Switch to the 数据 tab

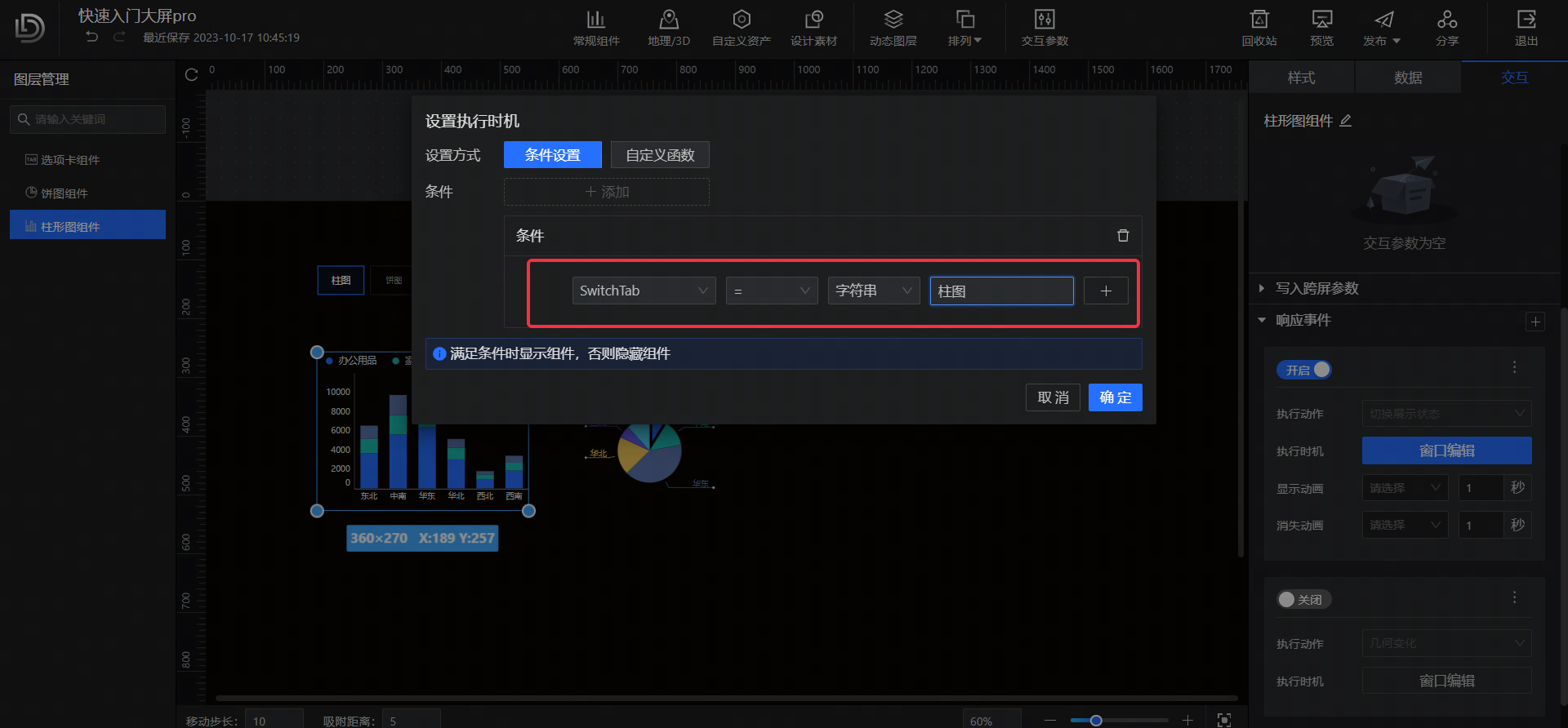pos(1408,78)
